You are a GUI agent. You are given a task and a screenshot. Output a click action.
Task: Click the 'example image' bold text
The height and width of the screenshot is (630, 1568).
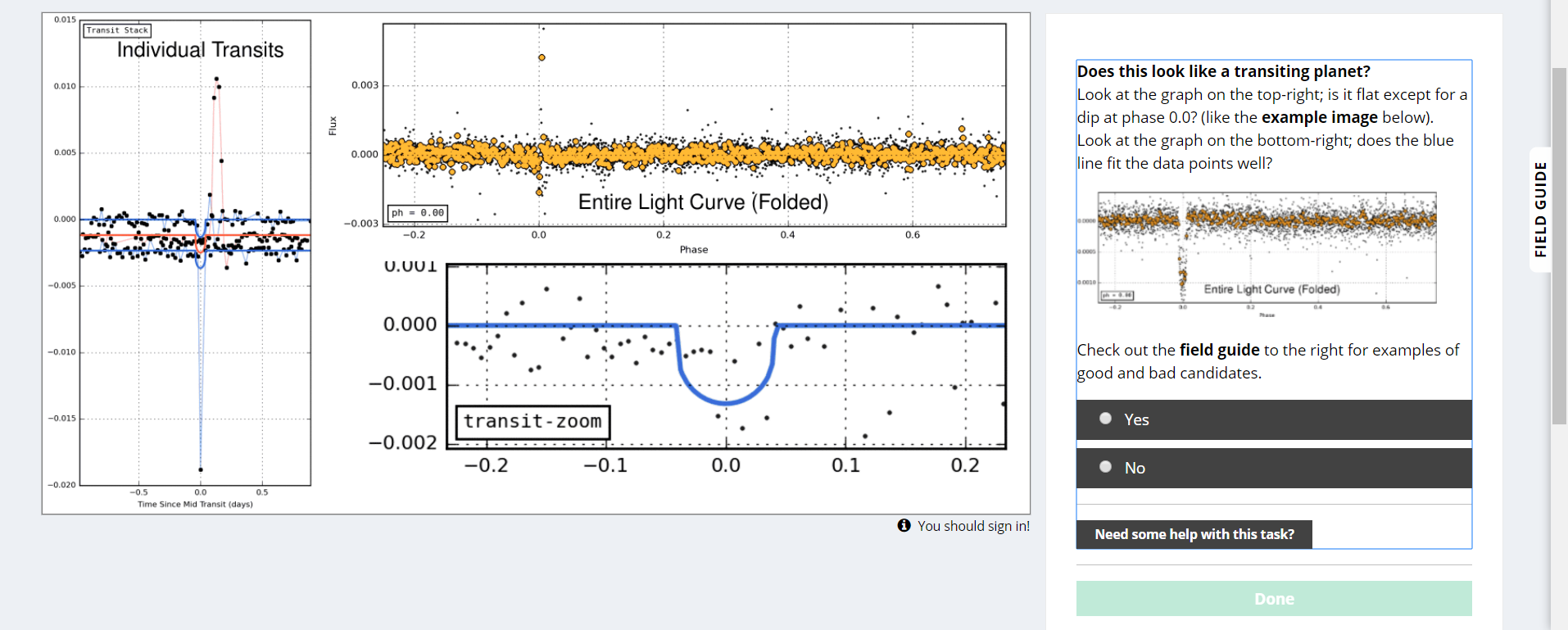pos(1319,117)
